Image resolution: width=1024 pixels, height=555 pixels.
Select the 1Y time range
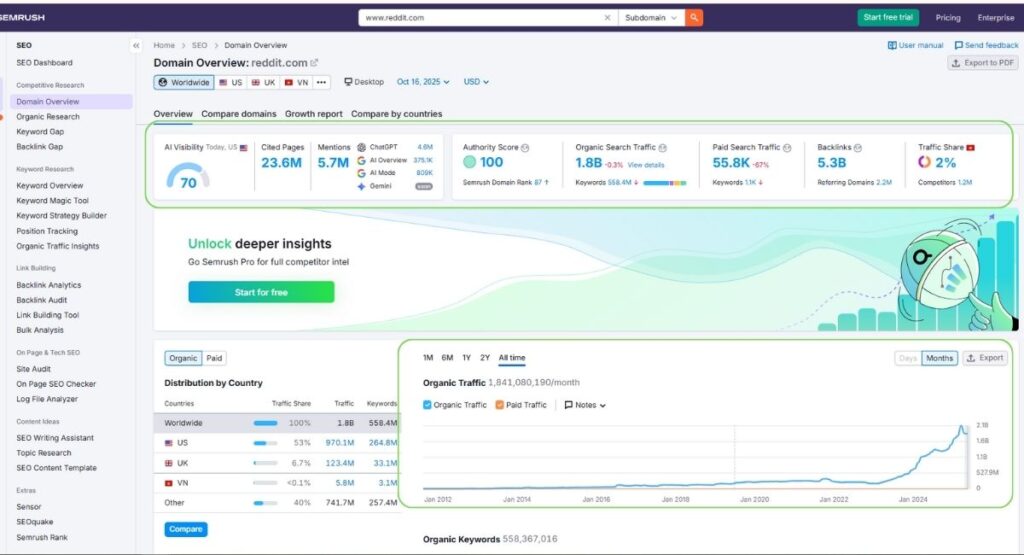coord(466,358)
